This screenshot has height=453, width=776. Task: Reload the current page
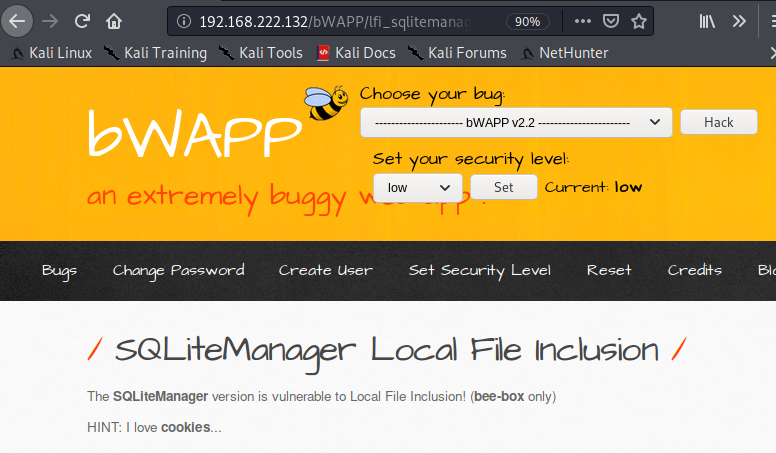tap(82, 21)
